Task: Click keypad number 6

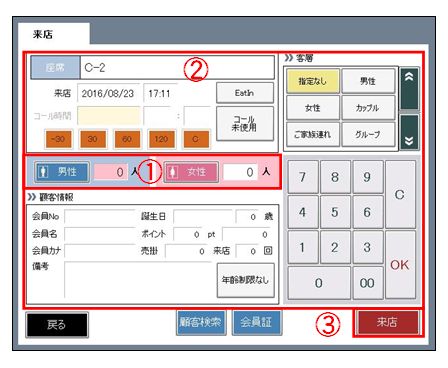Action: pos(367,212)
